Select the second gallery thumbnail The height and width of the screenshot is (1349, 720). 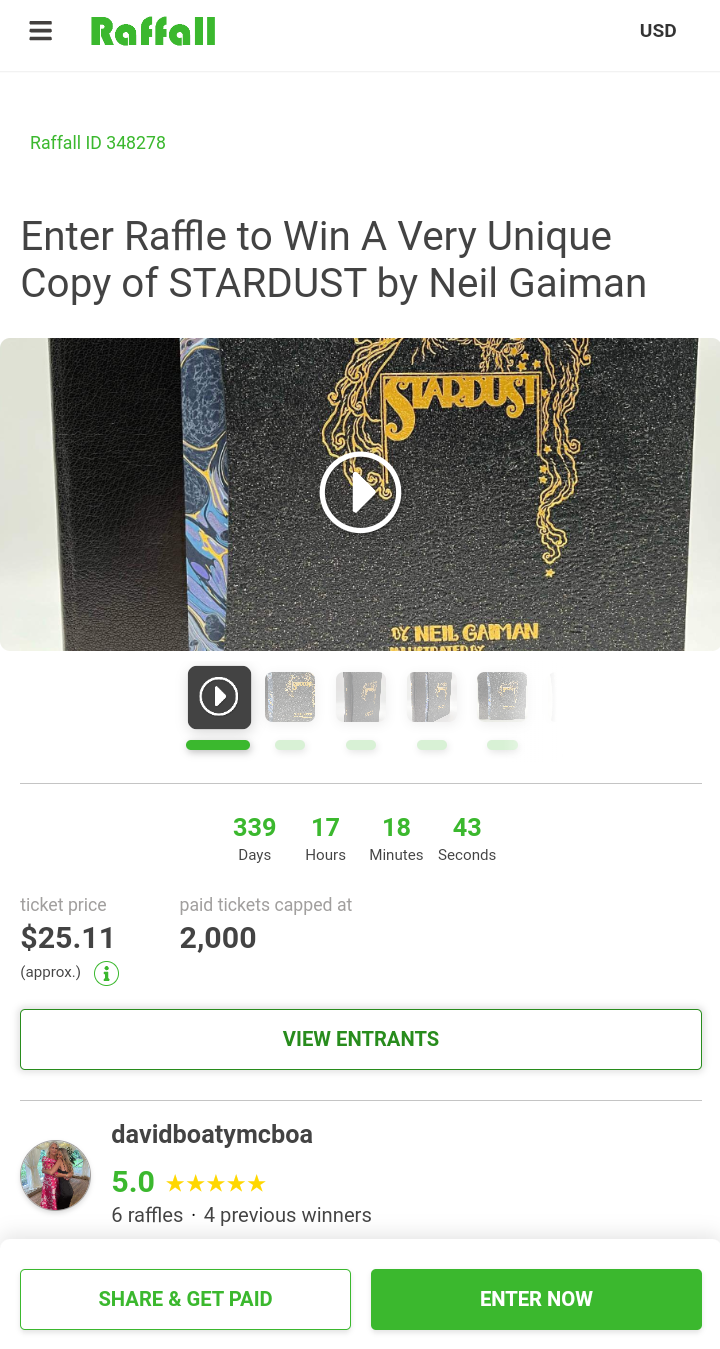290,697
